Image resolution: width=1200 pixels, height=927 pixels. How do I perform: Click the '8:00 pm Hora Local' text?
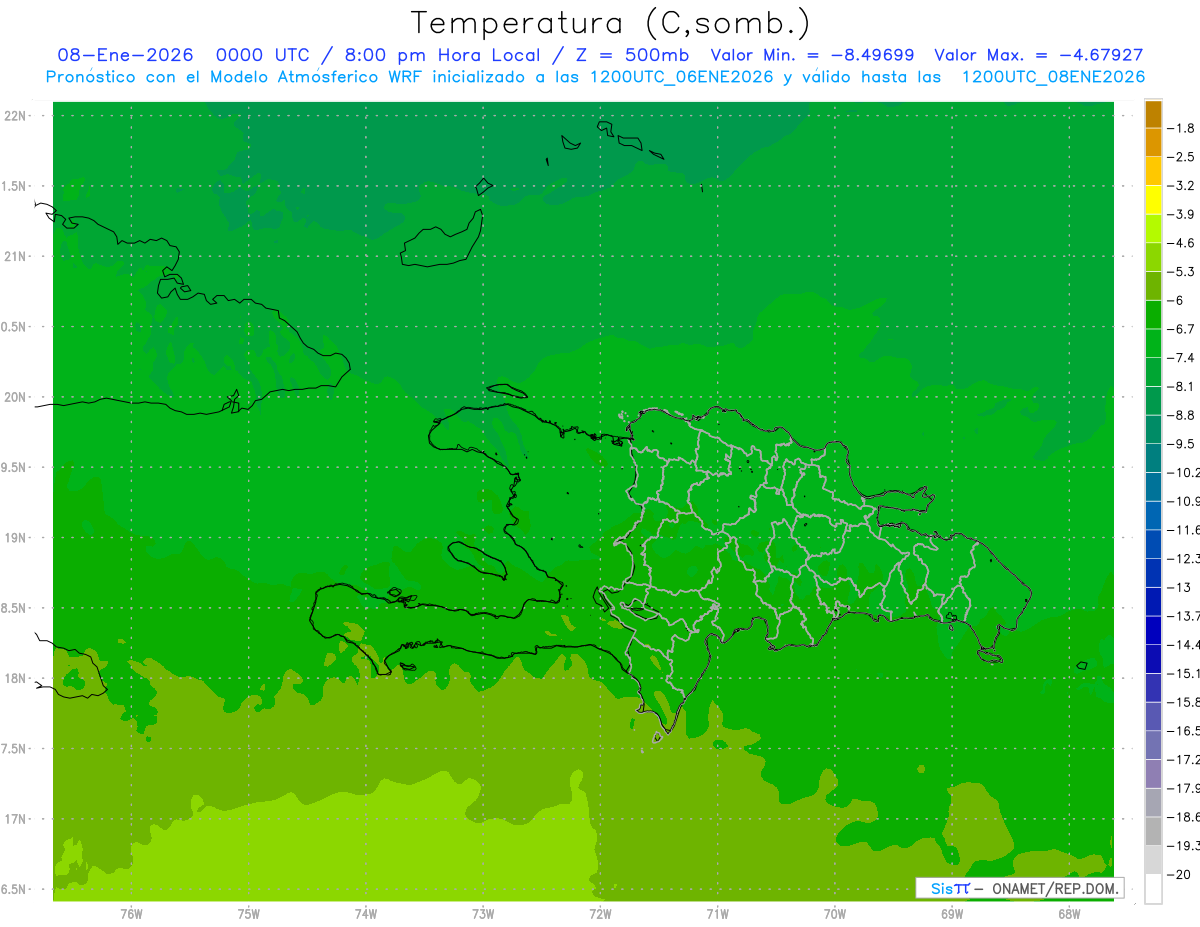click(x=440, y=56)
